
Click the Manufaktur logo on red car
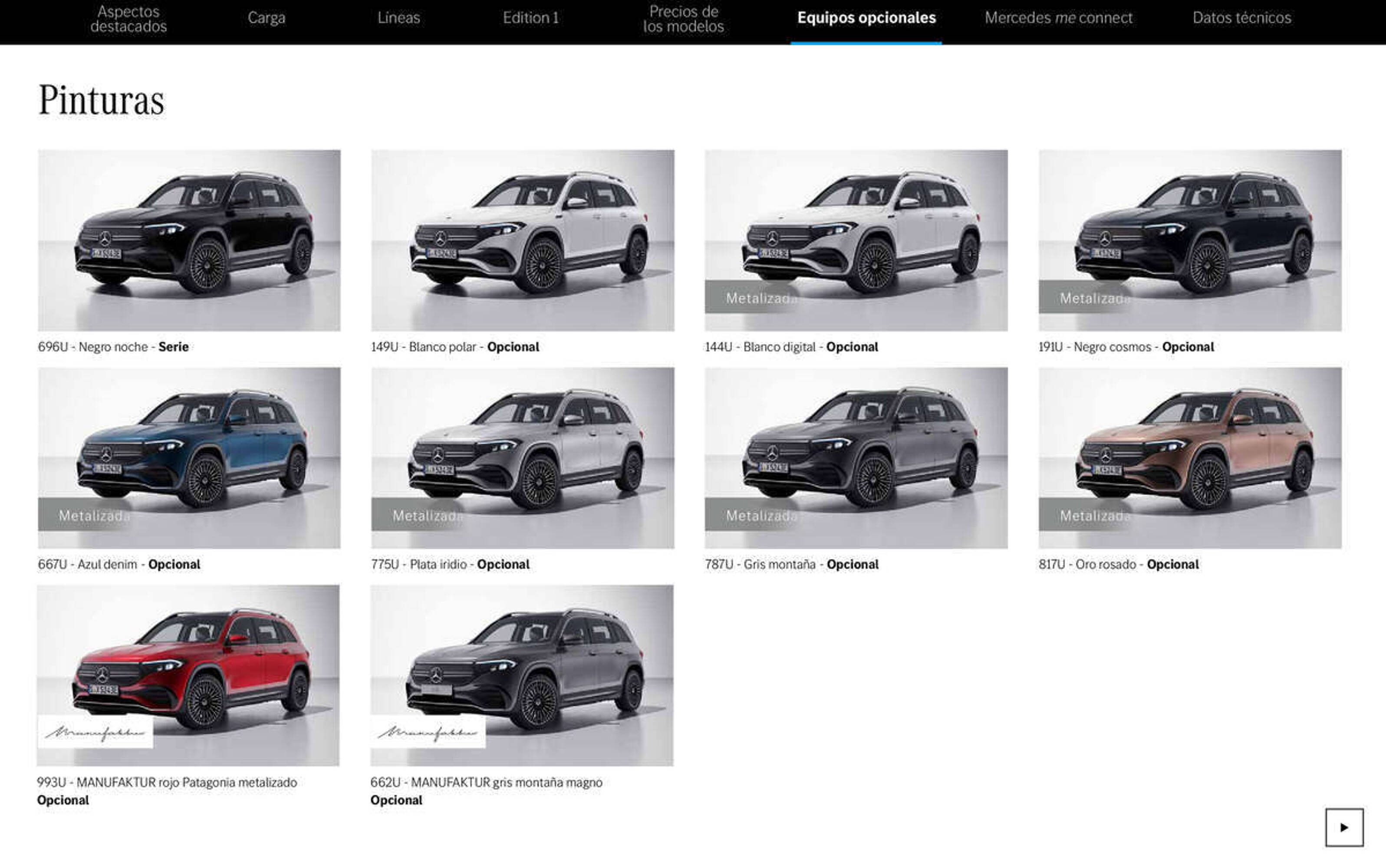point(95,732)
